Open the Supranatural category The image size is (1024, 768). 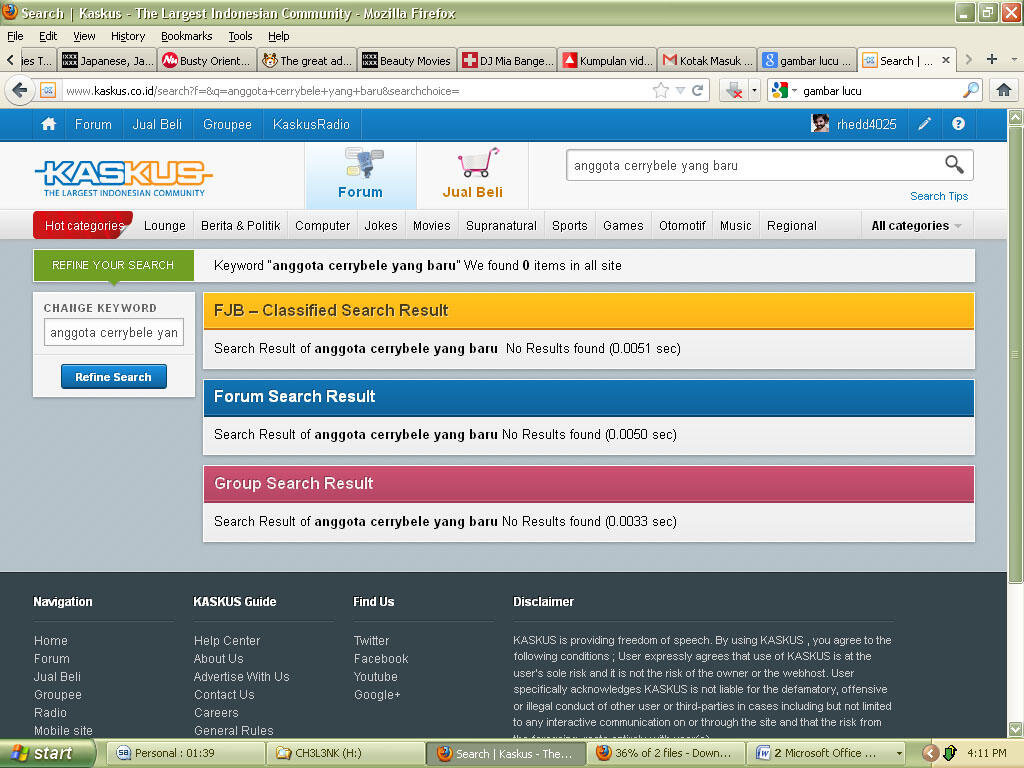[x=501, y=225]
